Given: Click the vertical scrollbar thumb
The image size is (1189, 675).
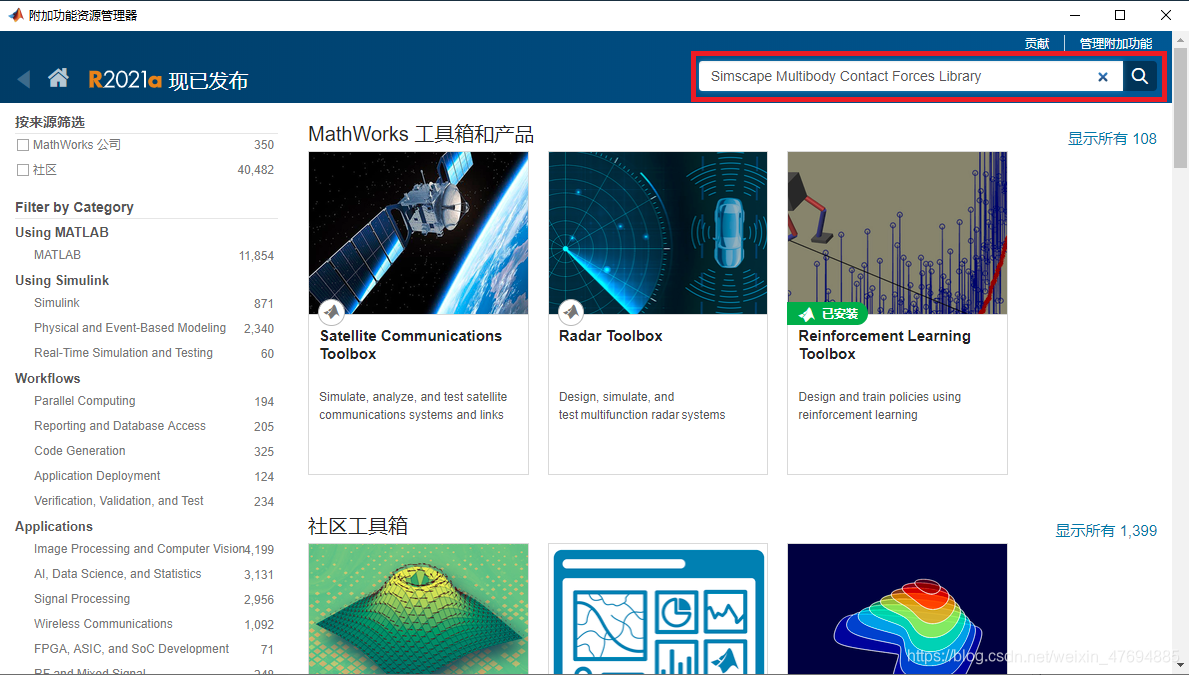Looking at the screenshot, I should pos(1181,107).
